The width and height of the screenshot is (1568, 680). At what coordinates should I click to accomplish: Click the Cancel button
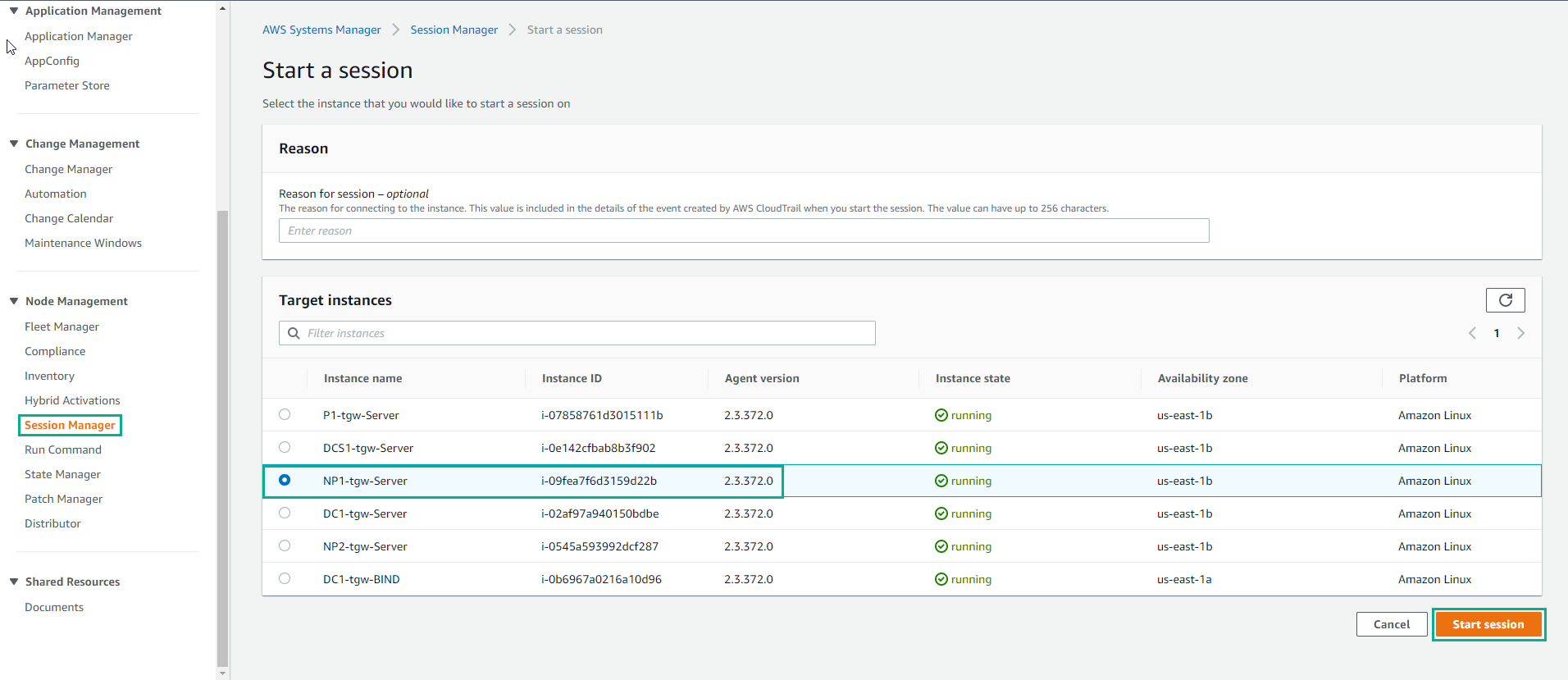1392,624
